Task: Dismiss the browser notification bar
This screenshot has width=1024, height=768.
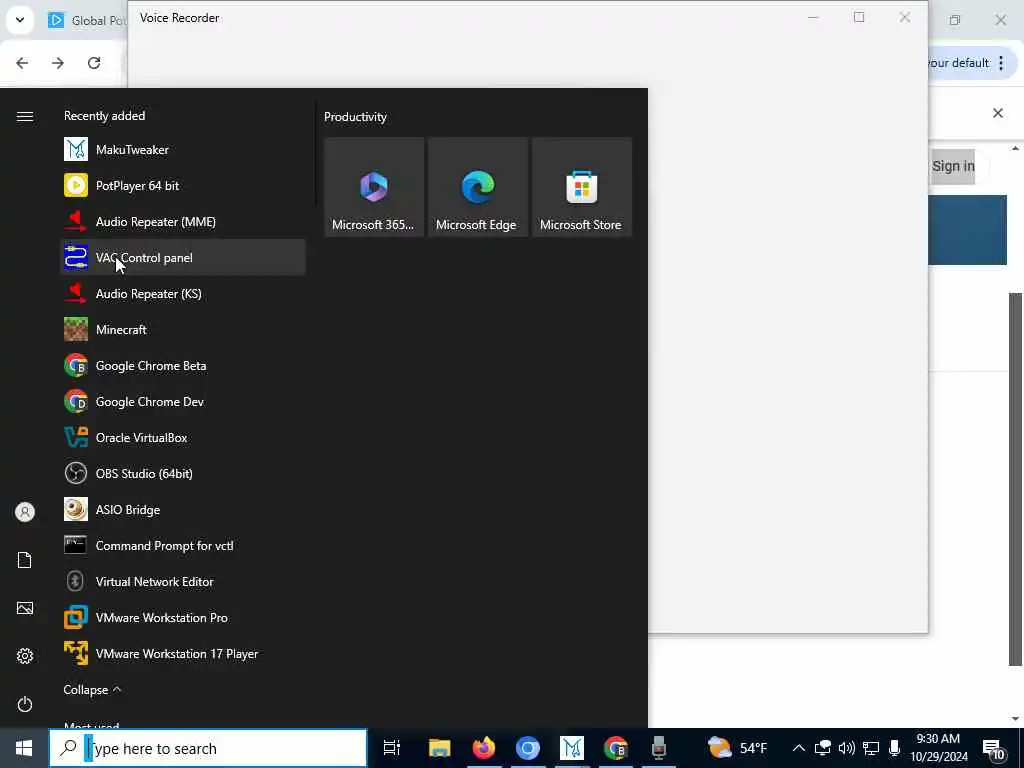Action: pos(998,113)
